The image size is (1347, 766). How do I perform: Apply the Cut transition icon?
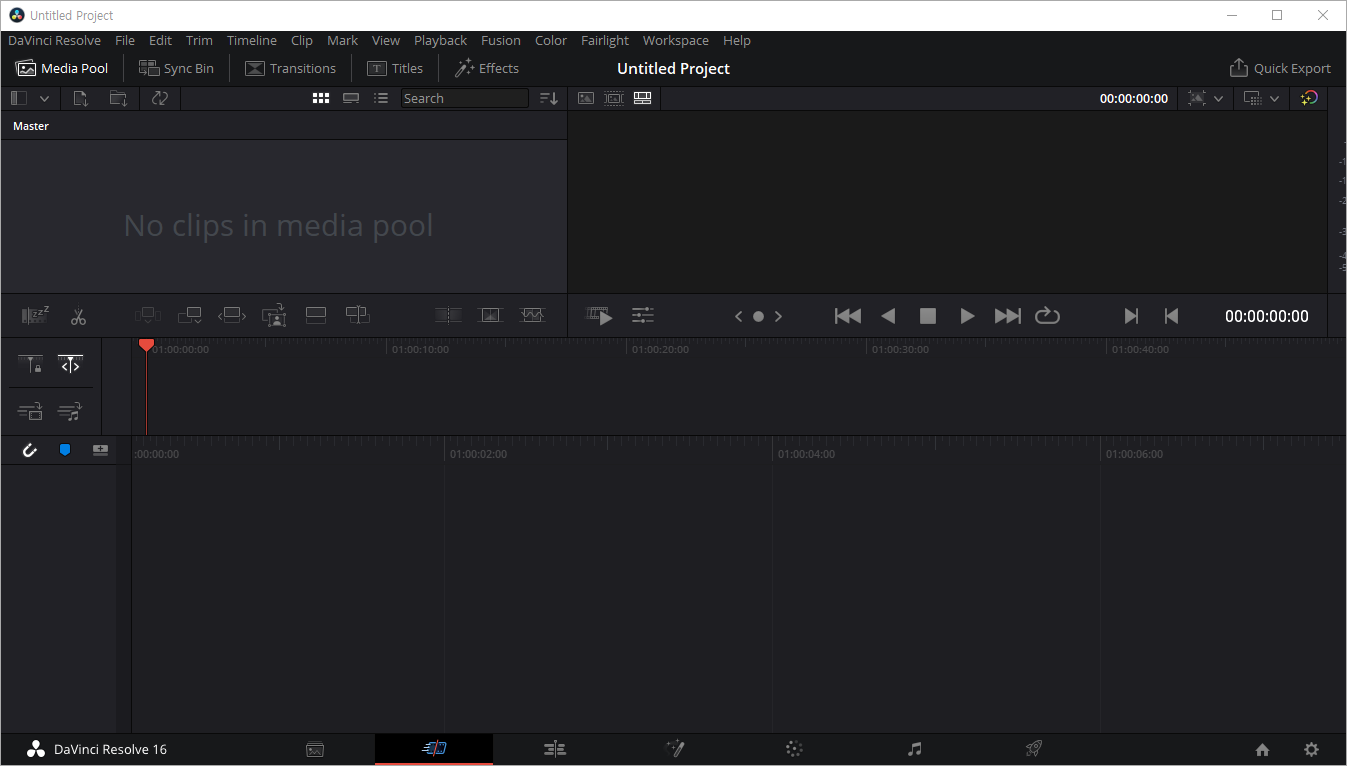coord(448,316)
